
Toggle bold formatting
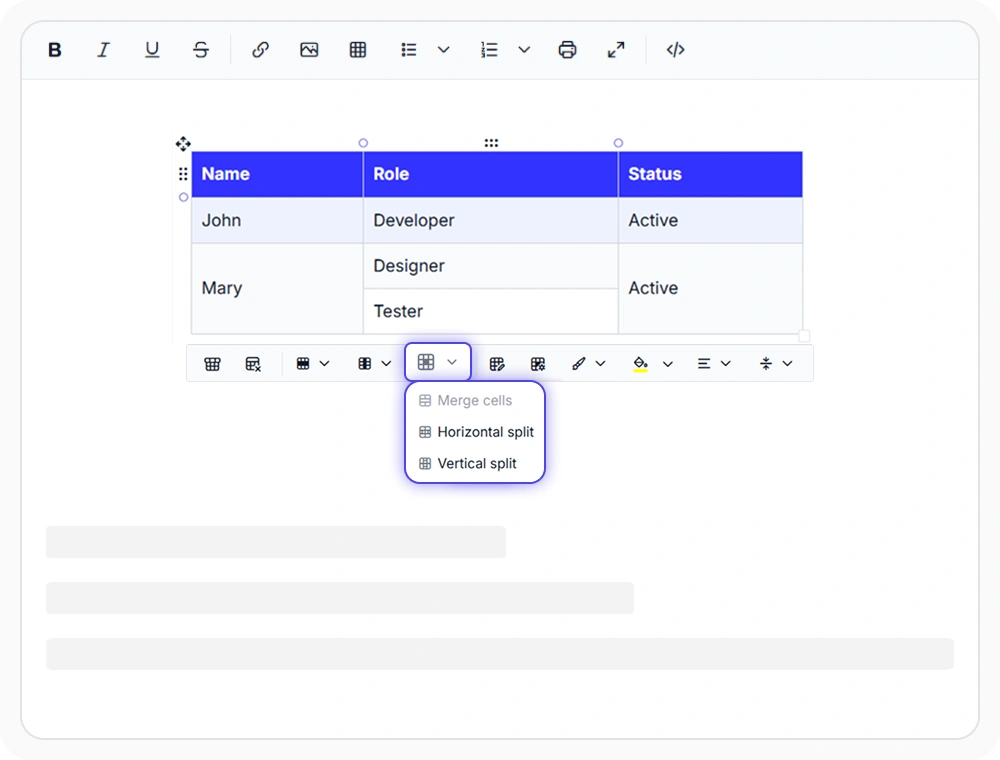[x=55, y=50]
